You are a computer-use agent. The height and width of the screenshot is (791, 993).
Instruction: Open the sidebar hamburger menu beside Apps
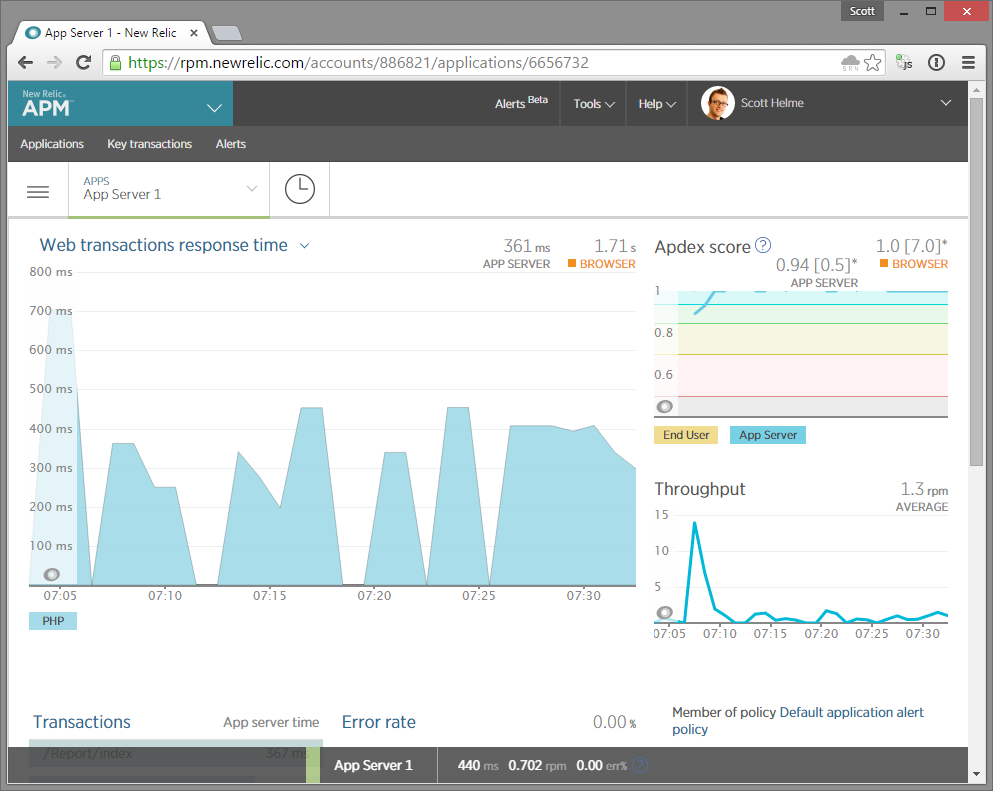pyautogui.click(x=38, y=191)
